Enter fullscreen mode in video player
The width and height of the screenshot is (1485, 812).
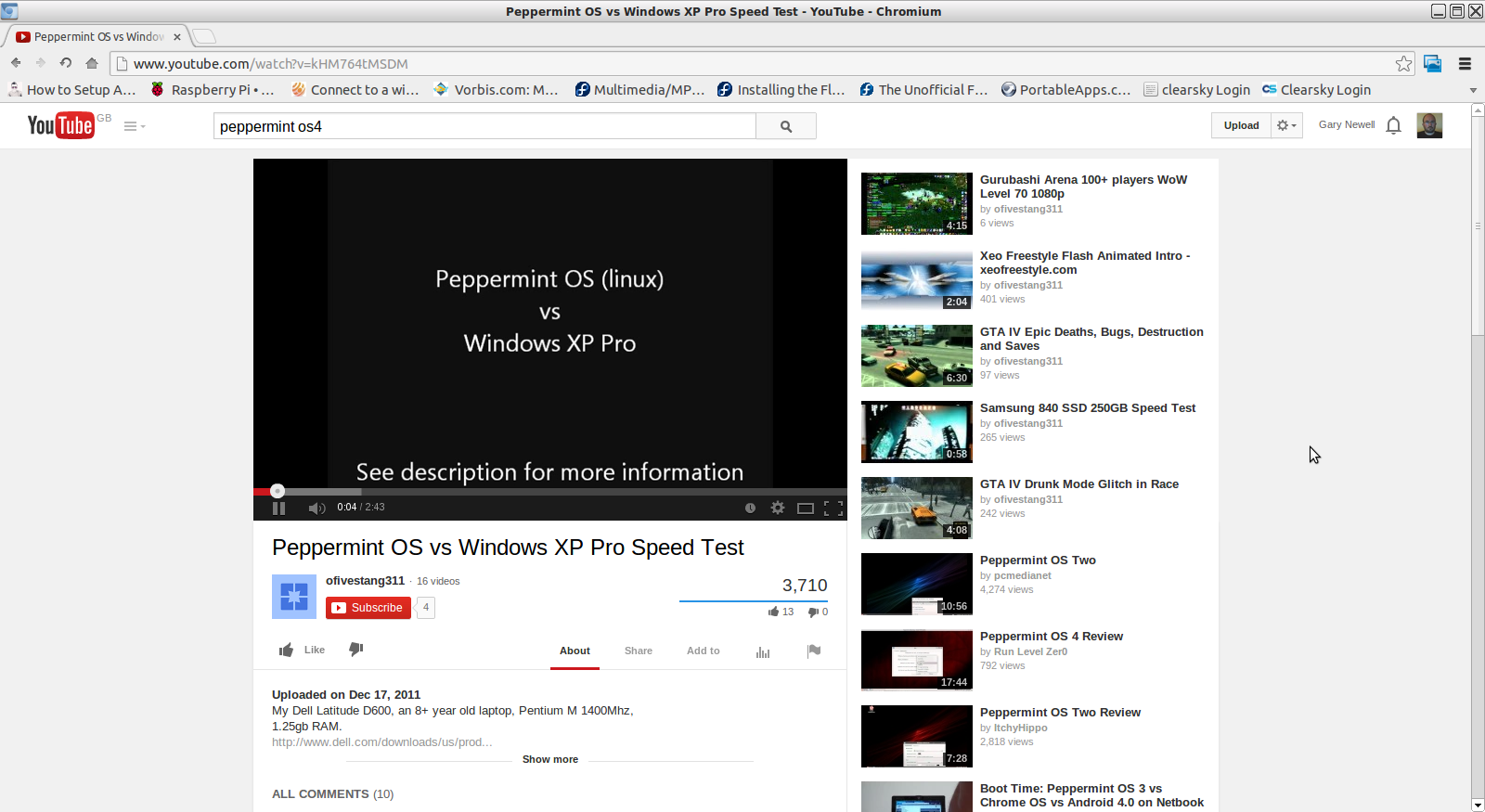pyautogui.click(x=833, y=508)
